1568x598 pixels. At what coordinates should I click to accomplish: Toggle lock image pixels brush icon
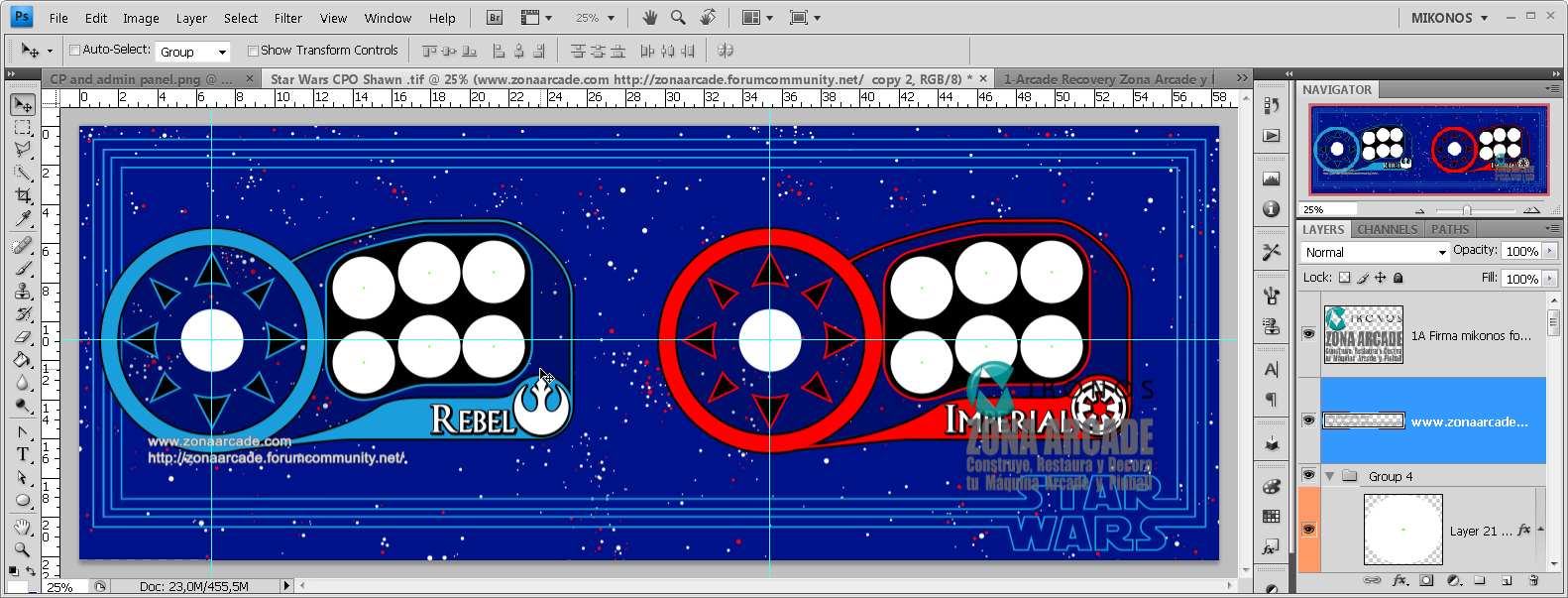pos(1363,278)
